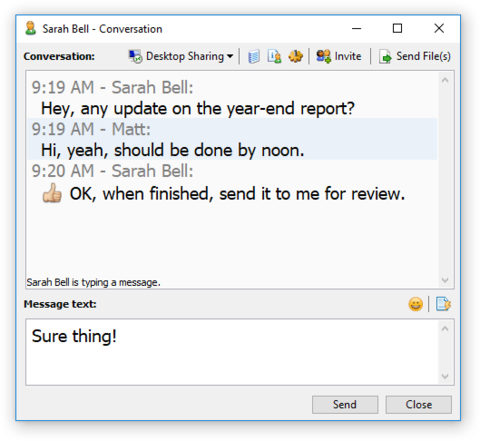Click conversation scrollbar up arrow
The height and width of the screenshot is (441, 480).
pyautogui.click(x=445, y=80)
